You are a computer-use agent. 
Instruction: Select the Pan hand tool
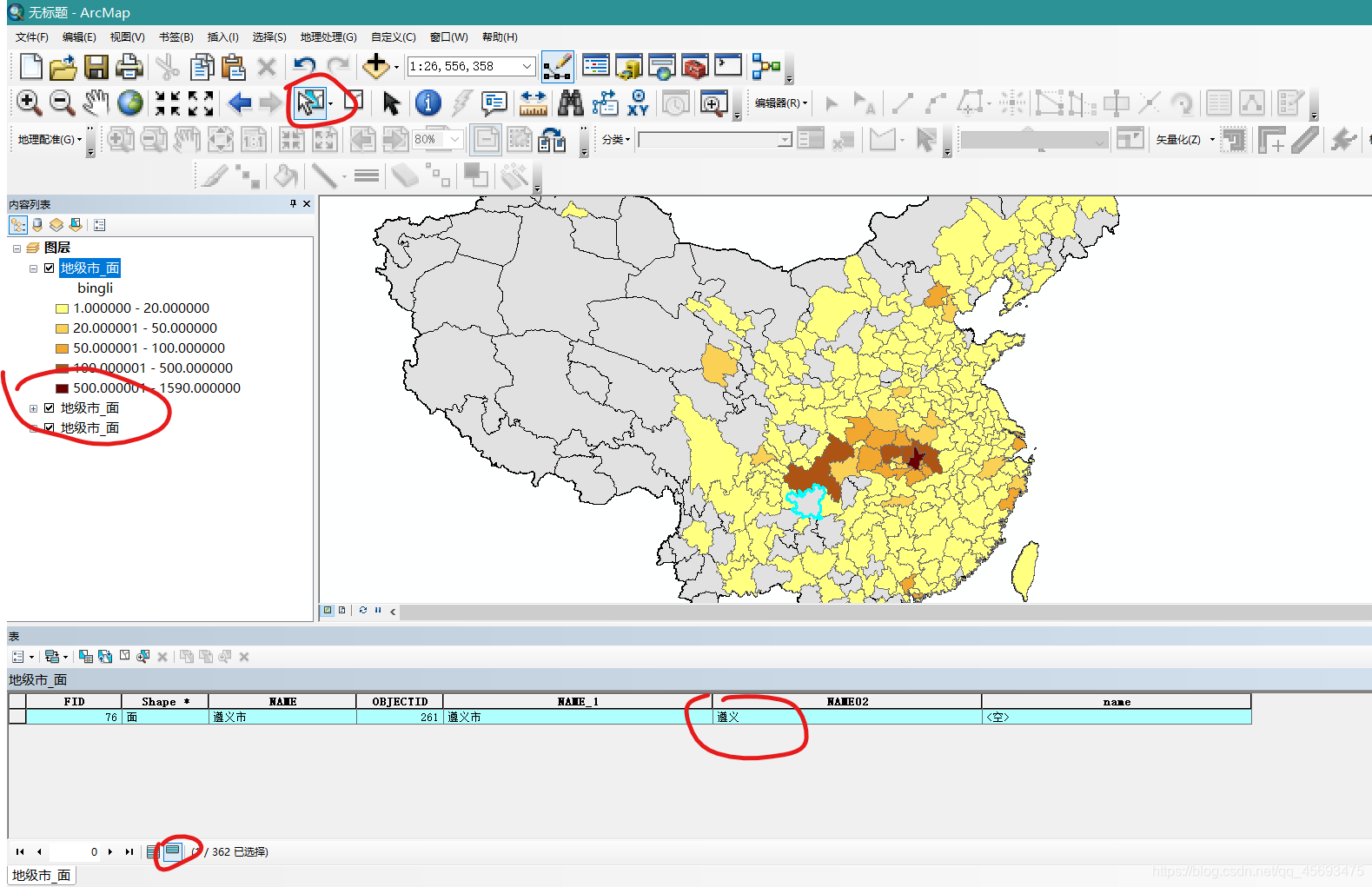point(96,103)
